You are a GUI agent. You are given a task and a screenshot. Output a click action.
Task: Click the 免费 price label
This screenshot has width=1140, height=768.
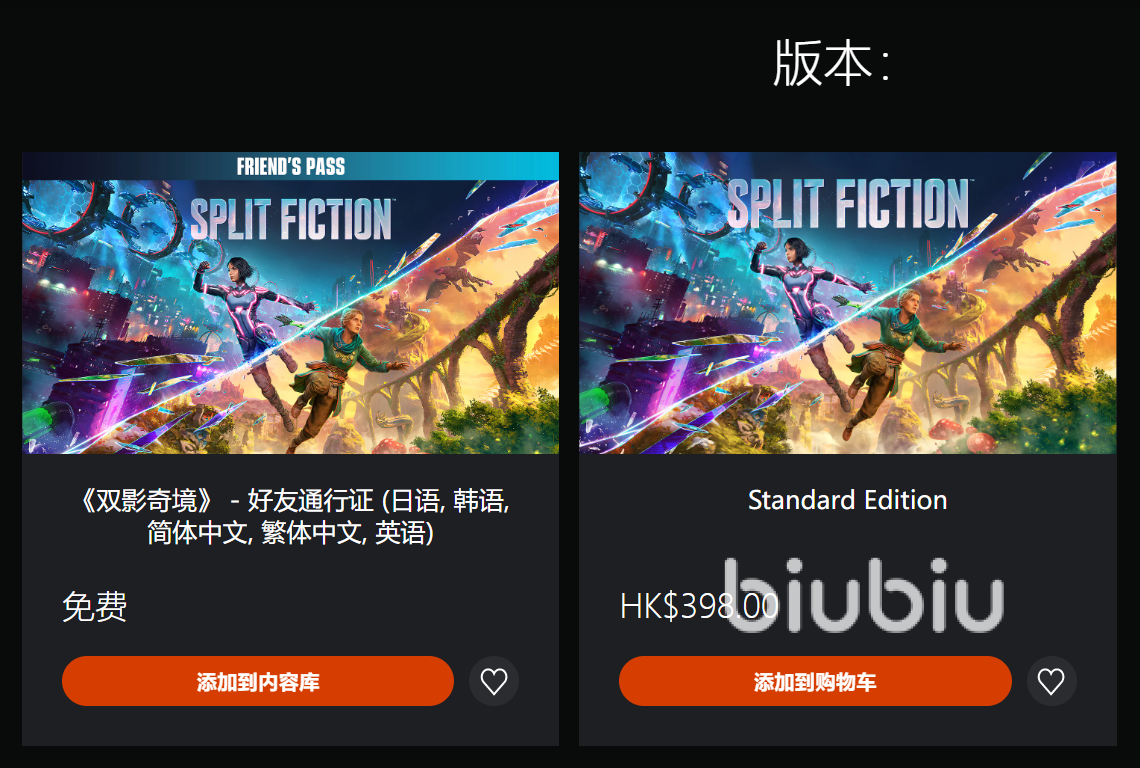(x=95, y=607)
